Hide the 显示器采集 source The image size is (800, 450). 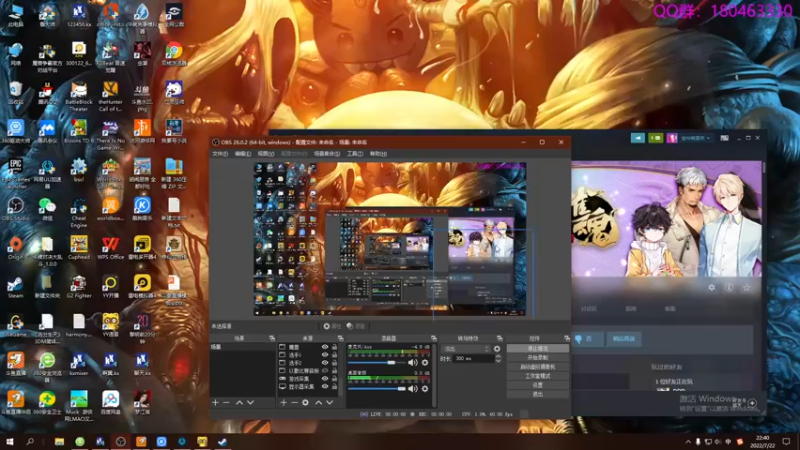(324, 387)
